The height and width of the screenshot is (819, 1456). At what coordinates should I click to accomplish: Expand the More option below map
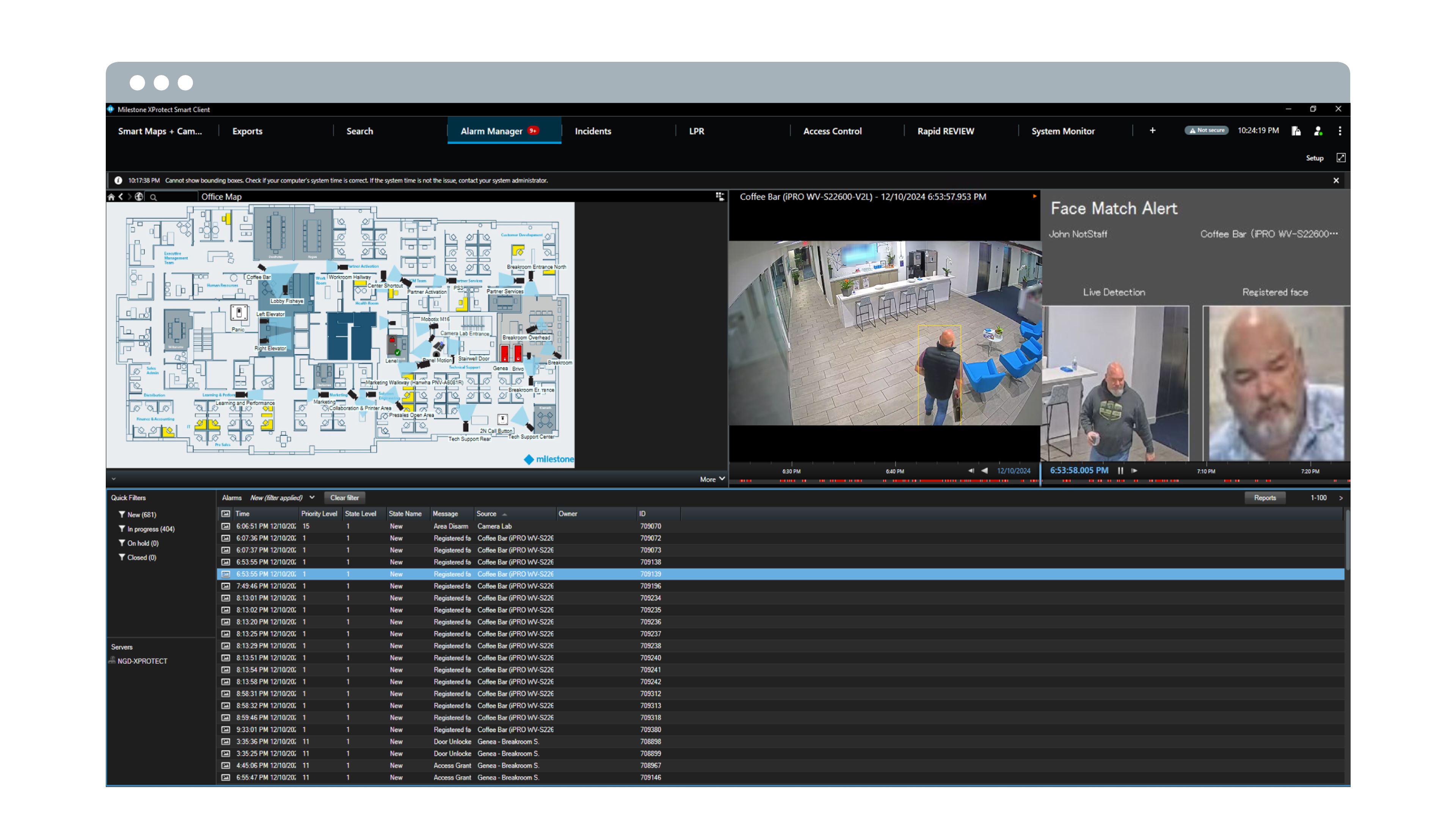click(712, 479)
